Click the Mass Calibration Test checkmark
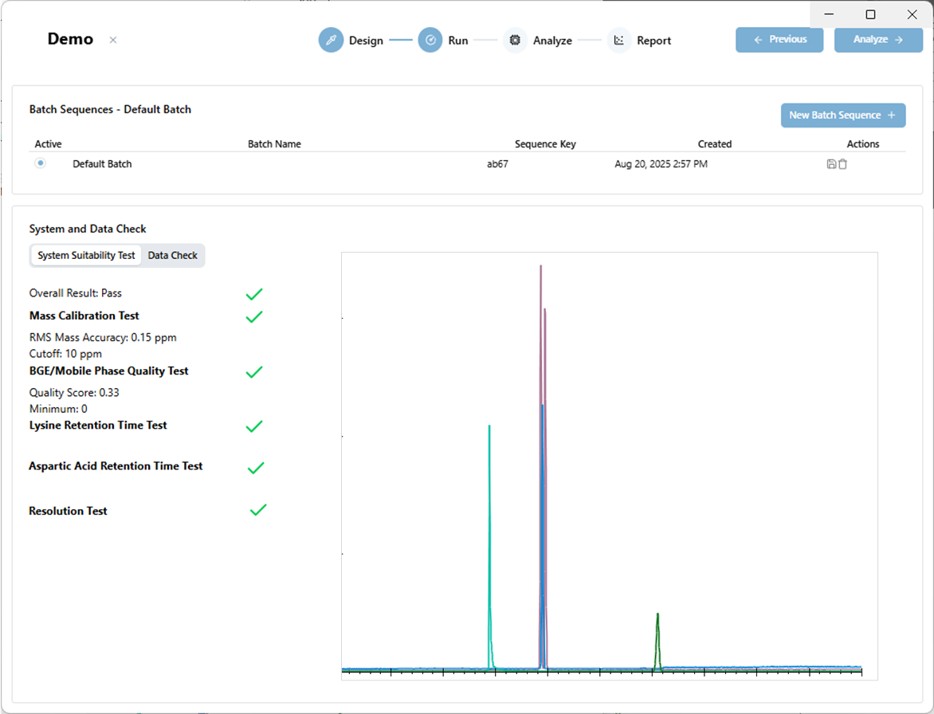Image resolution: width=934 pixels, height=714 pixels. click(254, 317)
